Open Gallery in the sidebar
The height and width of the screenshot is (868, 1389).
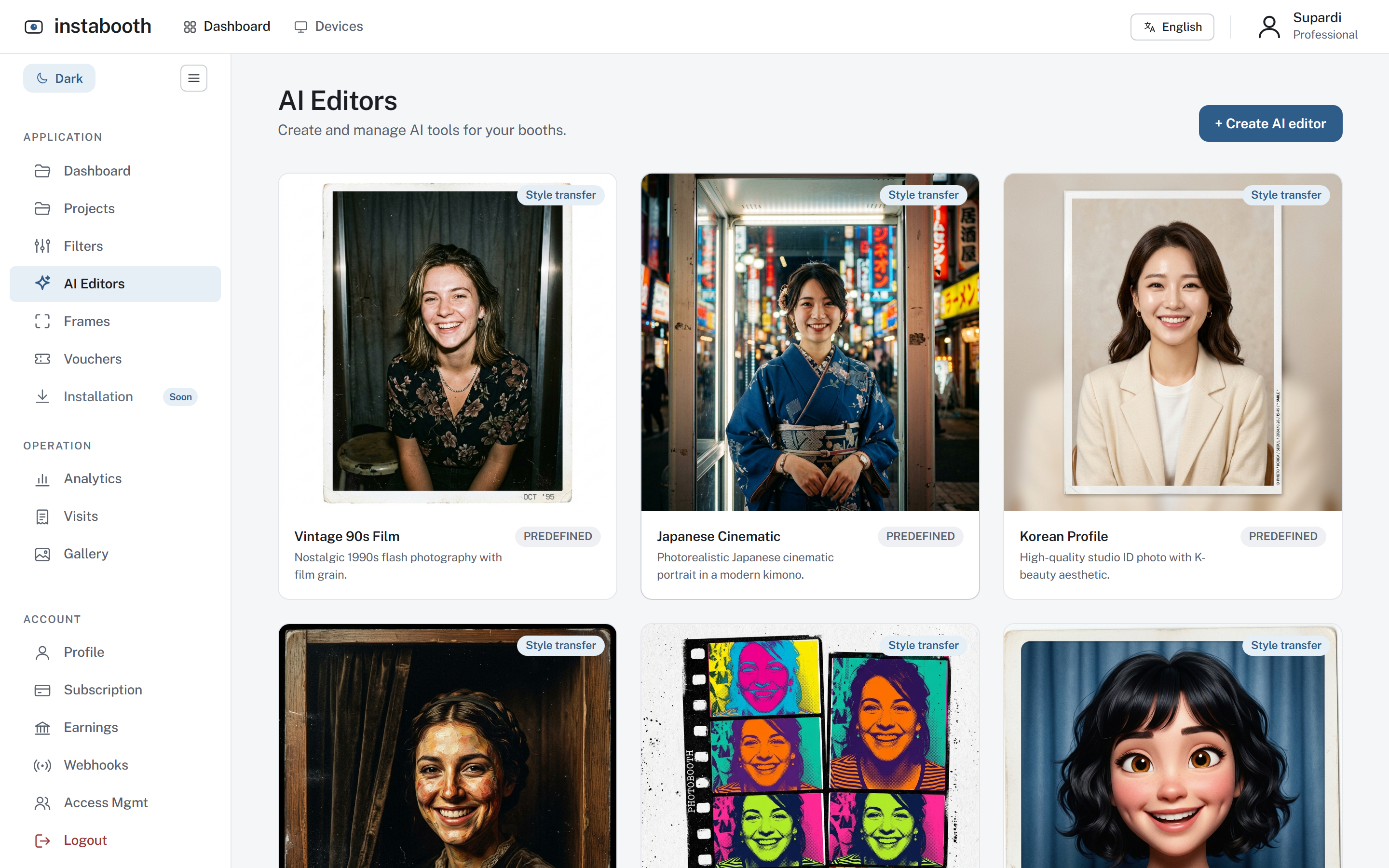tap(115, 554)
